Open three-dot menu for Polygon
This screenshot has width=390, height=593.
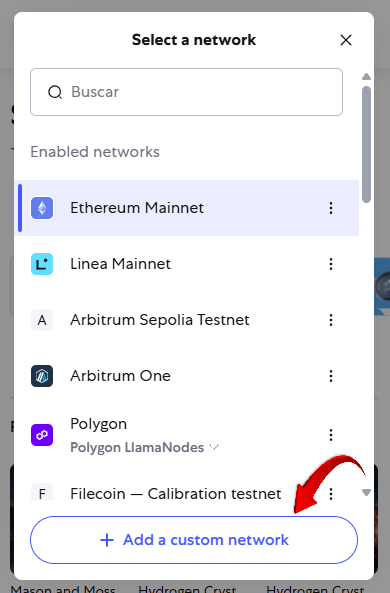click(331, 435)
